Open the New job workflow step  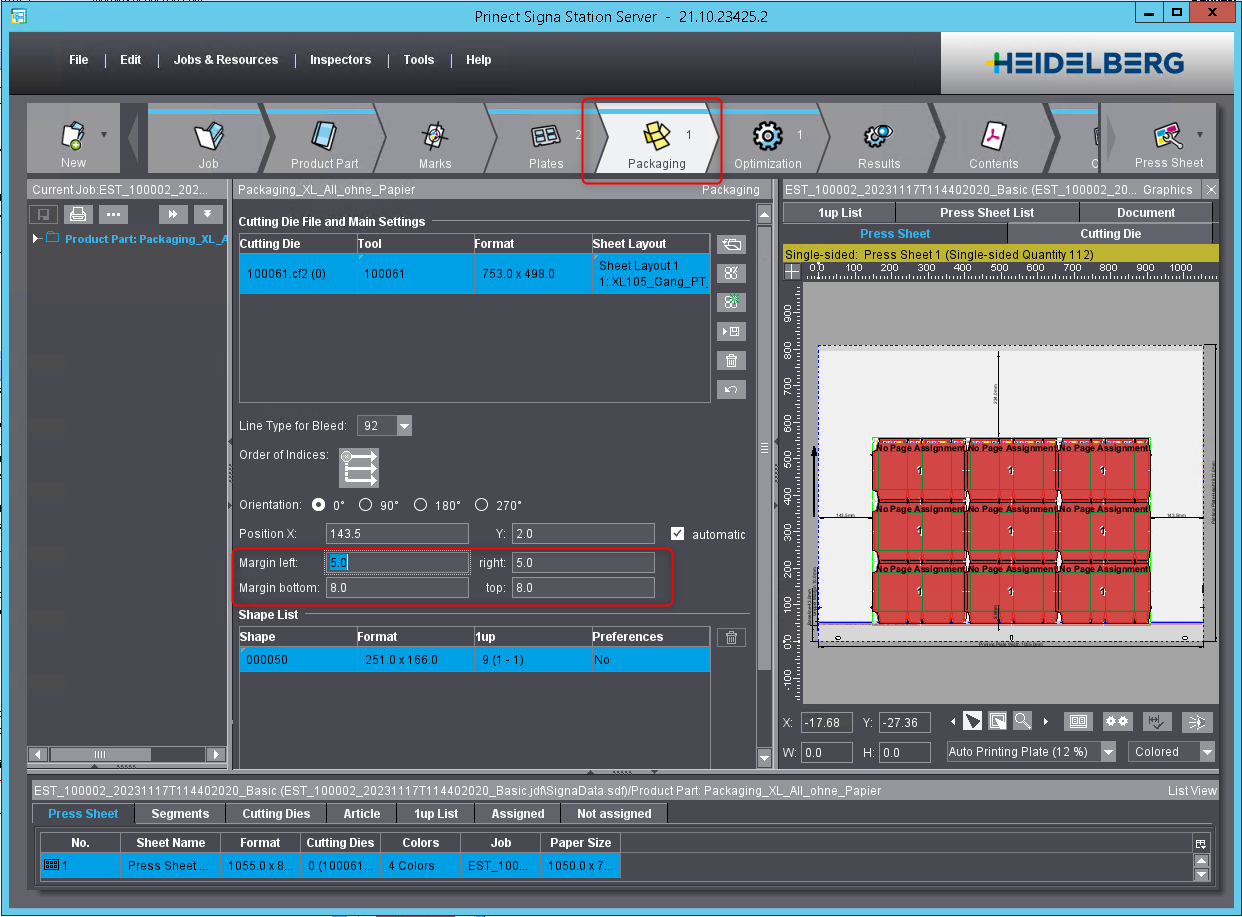click(x=73, y=140)
